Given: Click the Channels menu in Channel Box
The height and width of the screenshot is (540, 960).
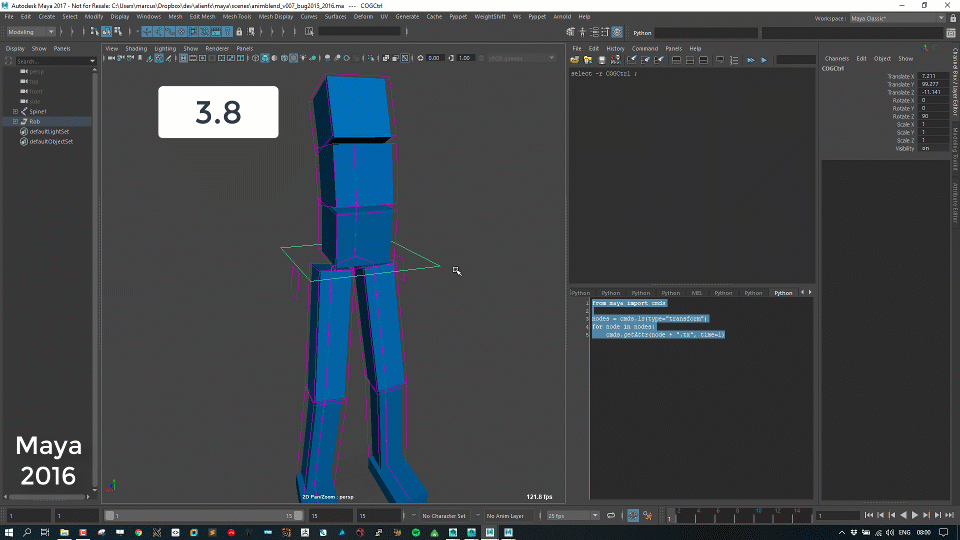Looking at the screenshot, I should click(x=836, y=59).
